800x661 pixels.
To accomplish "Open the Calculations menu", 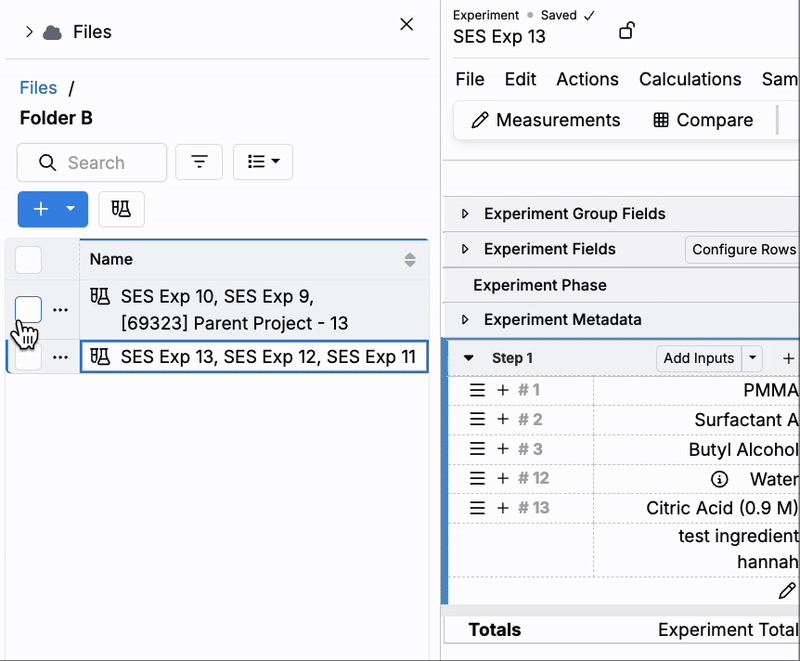I will click(690, 79).
